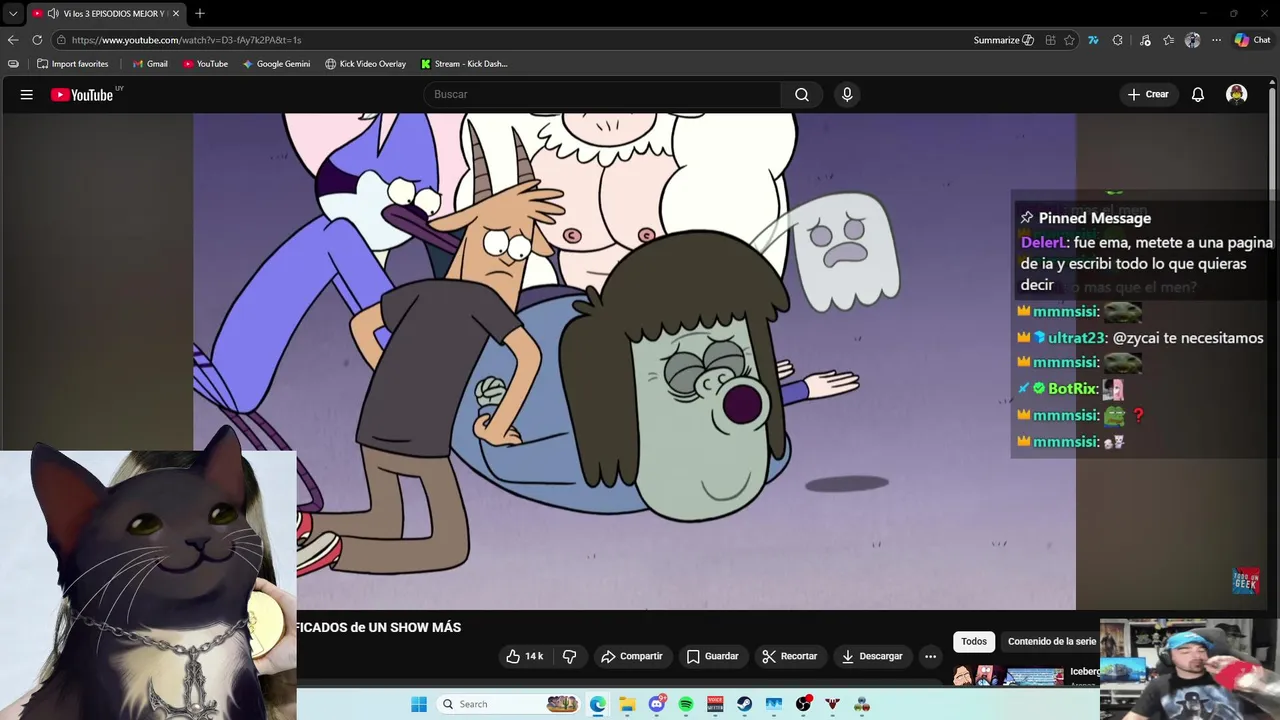Open the tab actions dropdown chevron
The width and height of the screenshot is (1280, 720).
(x=13, y=13)
